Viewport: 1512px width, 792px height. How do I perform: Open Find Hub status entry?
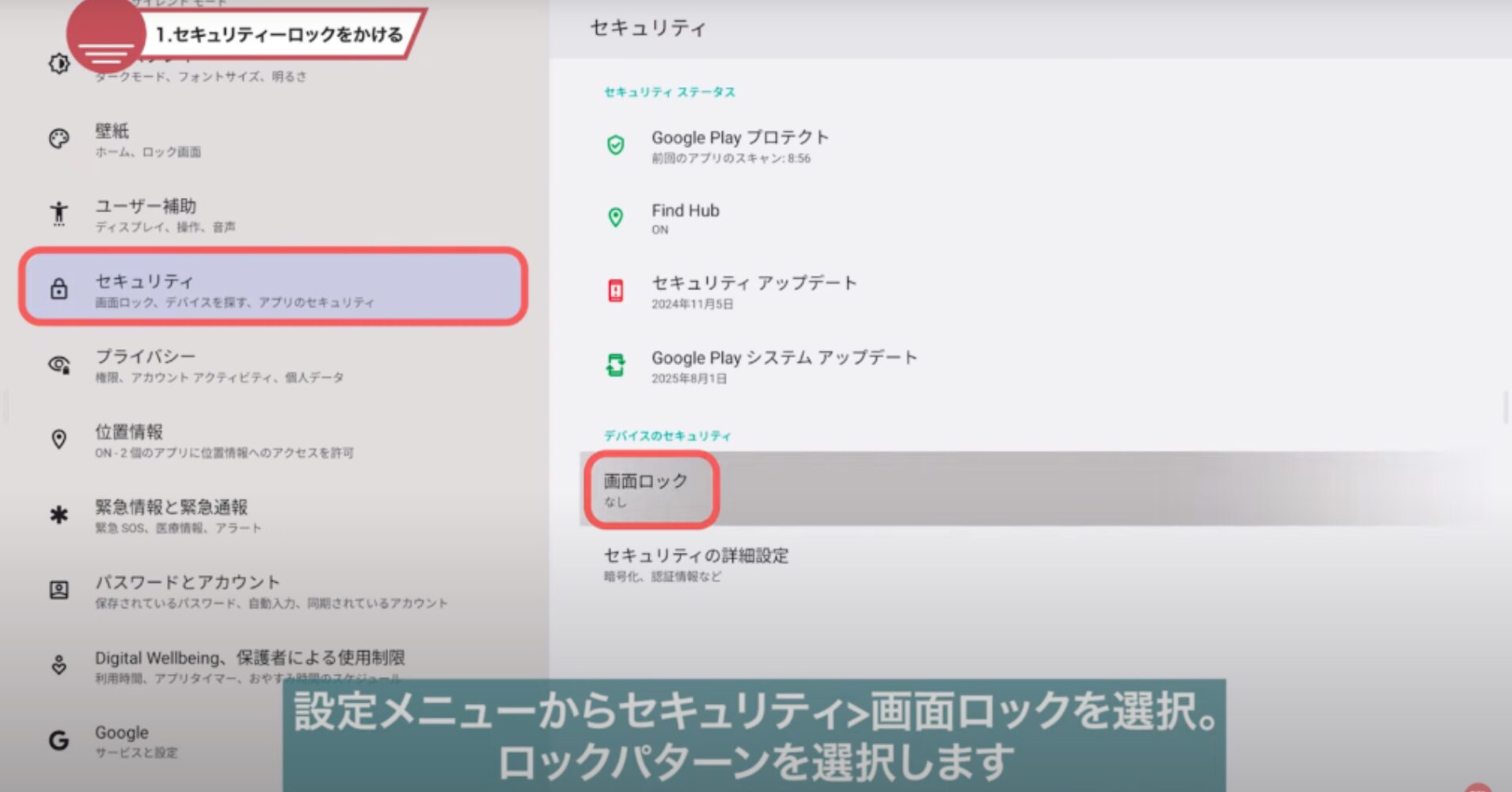[686, 218]
